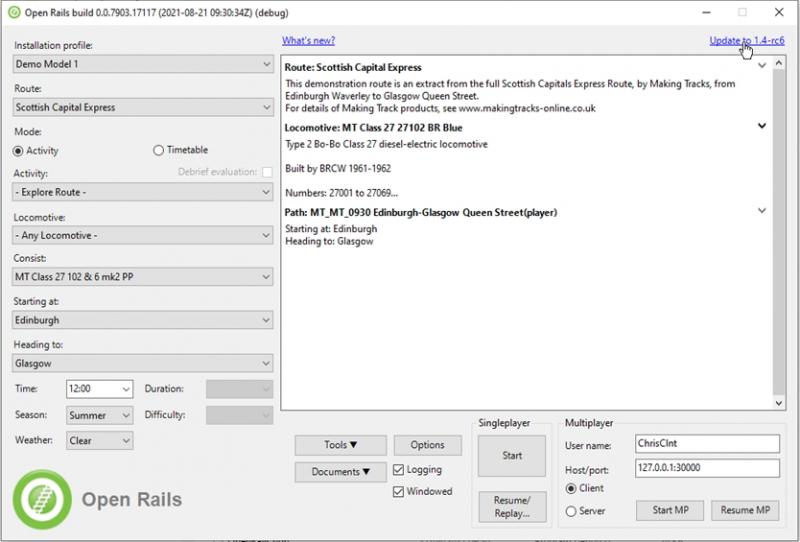The image size is (800, 542).
Task: Open the Weather dropdown showing Clear
Action: [x=99, y=440]
